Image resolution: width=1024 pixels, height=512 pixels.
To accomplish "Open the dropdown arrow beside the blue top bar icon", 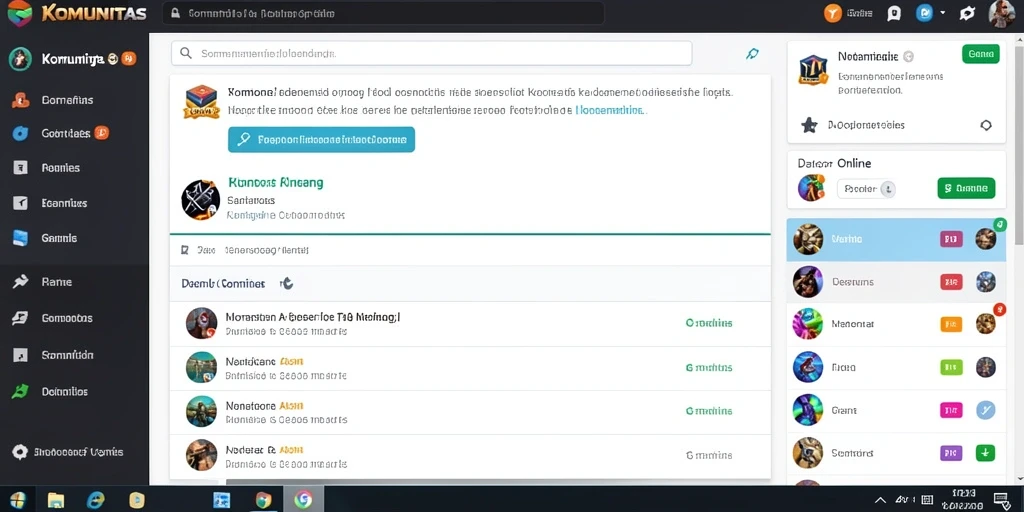I will pyautogui.click(x=942, y=12).
